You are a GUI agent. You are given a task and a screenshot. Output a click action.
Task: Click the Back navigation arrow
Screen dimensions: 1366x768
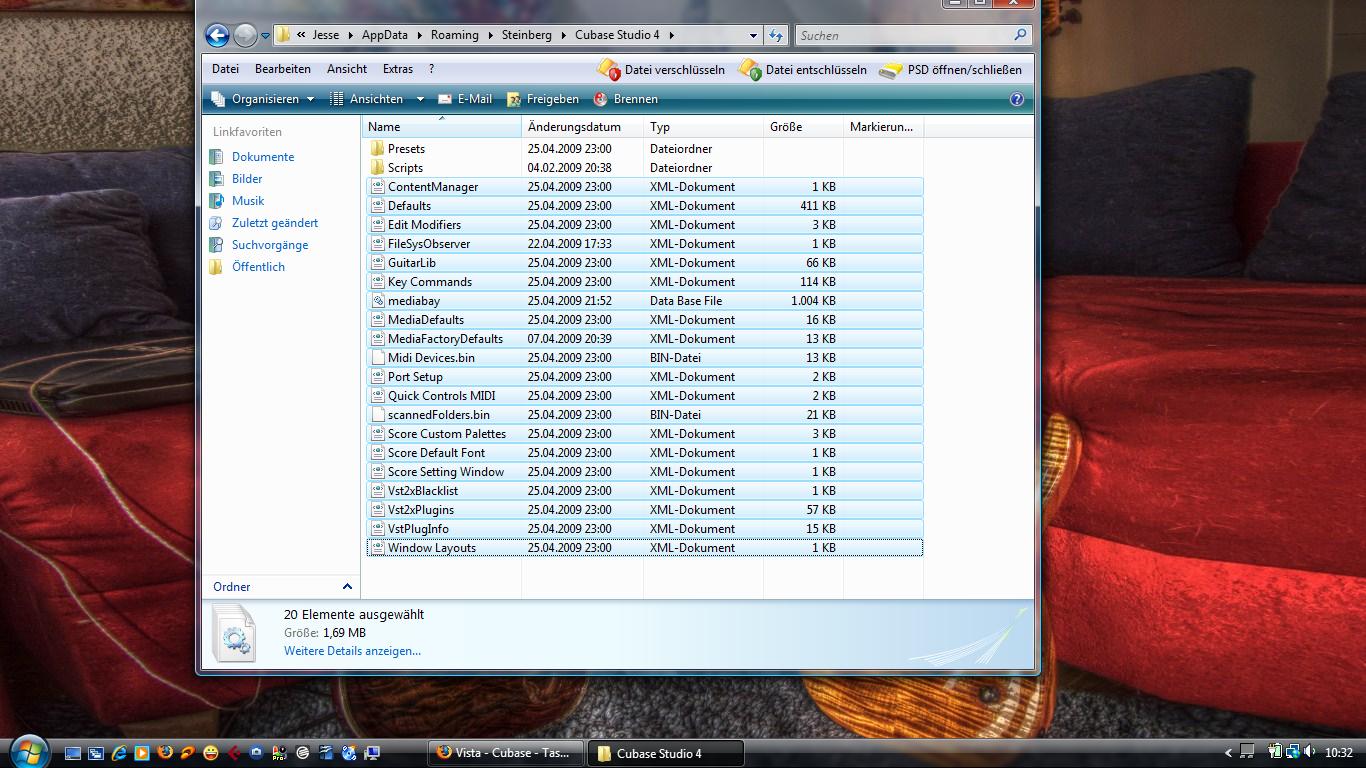point(217,35)
